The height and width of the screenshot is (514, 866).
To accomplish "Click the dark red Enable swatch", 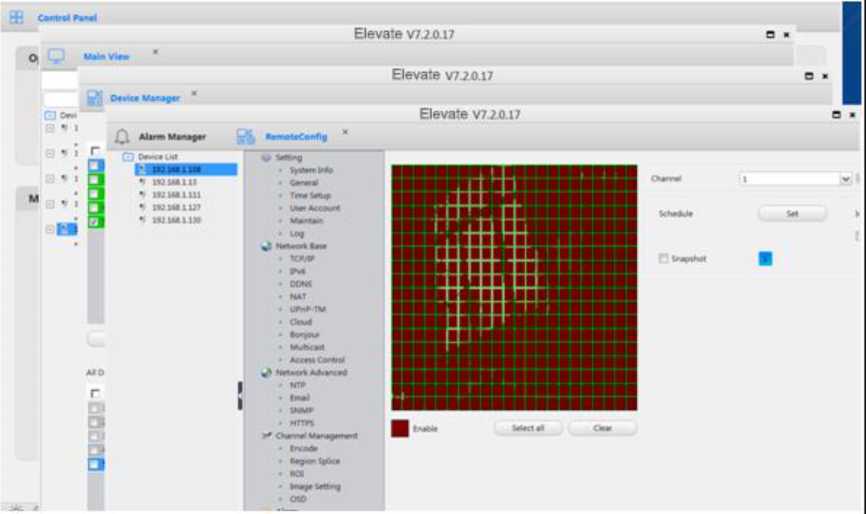I will (400, 428).
